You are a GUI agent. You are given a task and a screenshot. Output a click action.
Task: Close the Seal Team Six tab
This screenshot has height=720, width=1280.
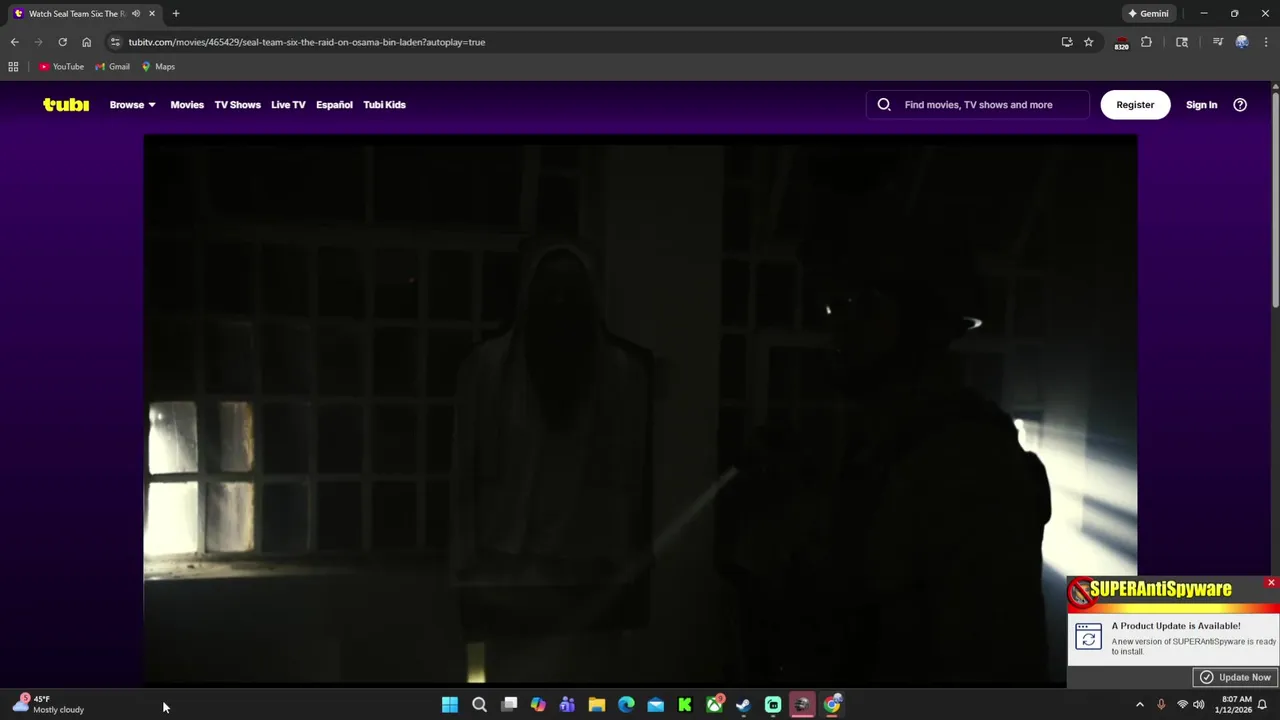[x=152, y=14]
